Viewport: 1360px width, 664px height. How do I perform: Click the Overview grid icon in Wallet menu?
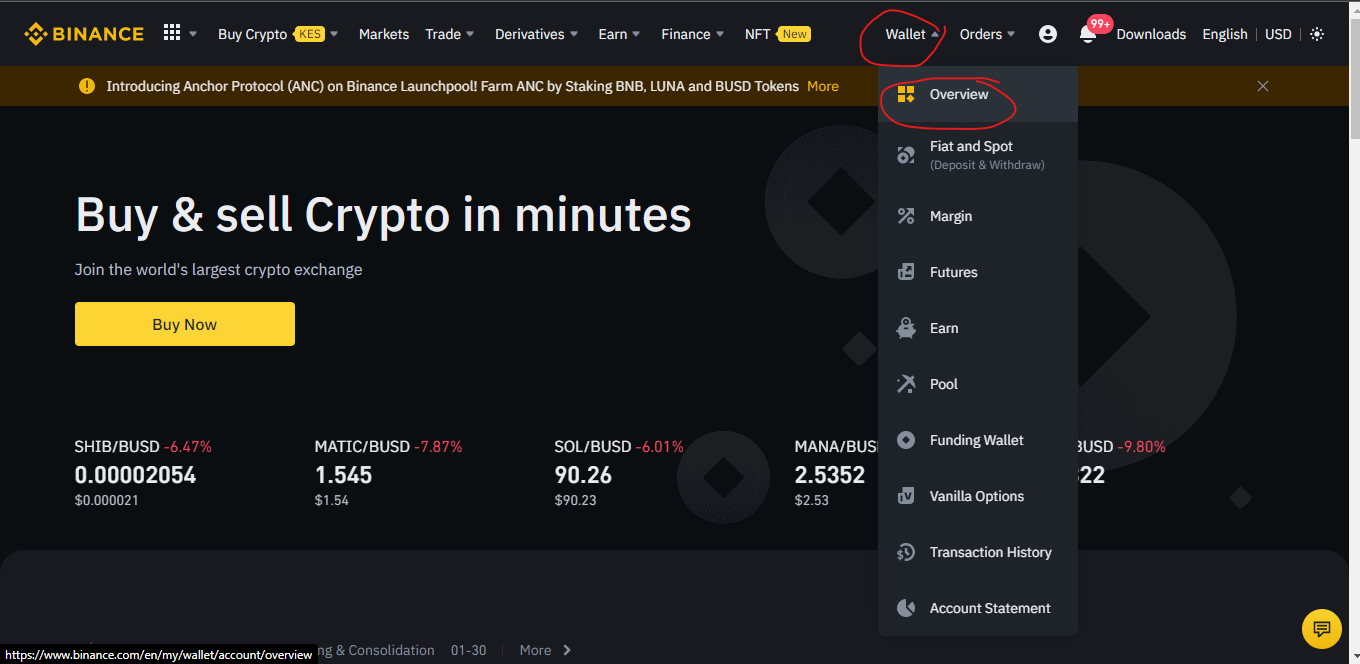coord(906,94)
